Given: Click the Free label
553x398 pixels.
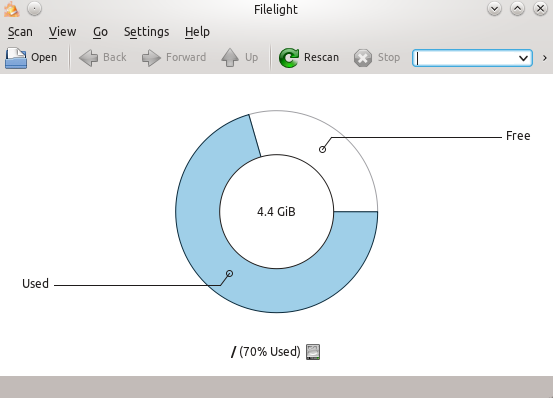Looking at the screenshot, I should (x=518, y=136).
